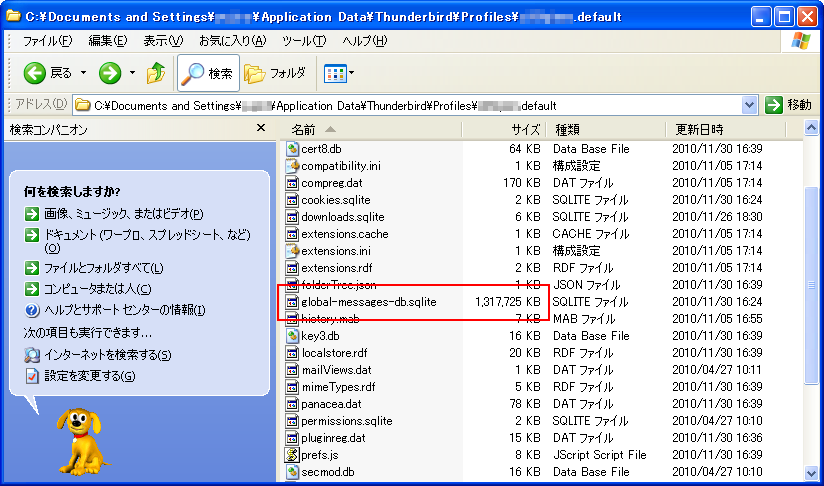Sort by 名前 column header
The image size is (824, 486).
[370, 129]
